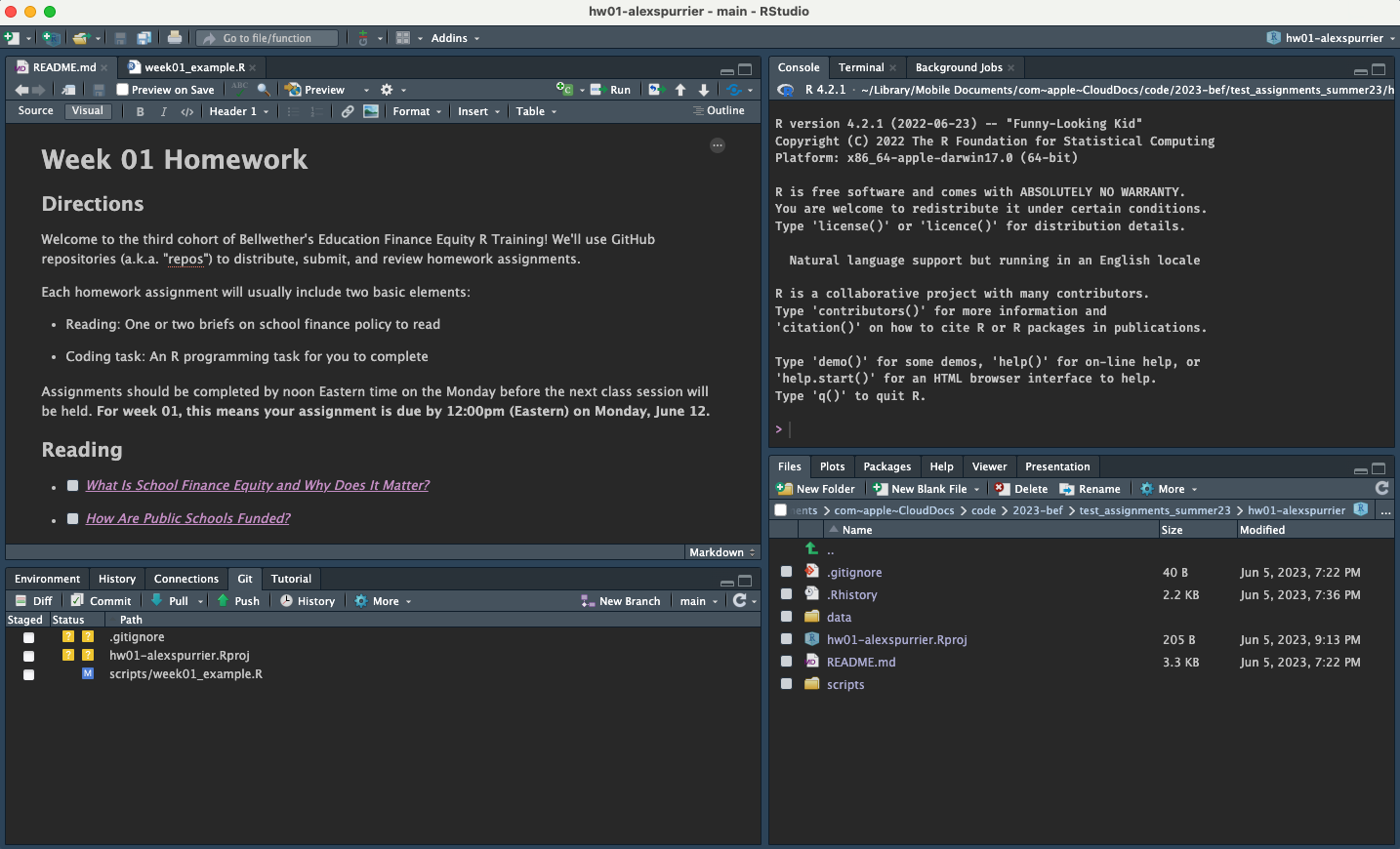Enable the Preview on Save checkbox
Image resolution: width=1400 pixels, height=849 pixels.
(x=123, y=90)
